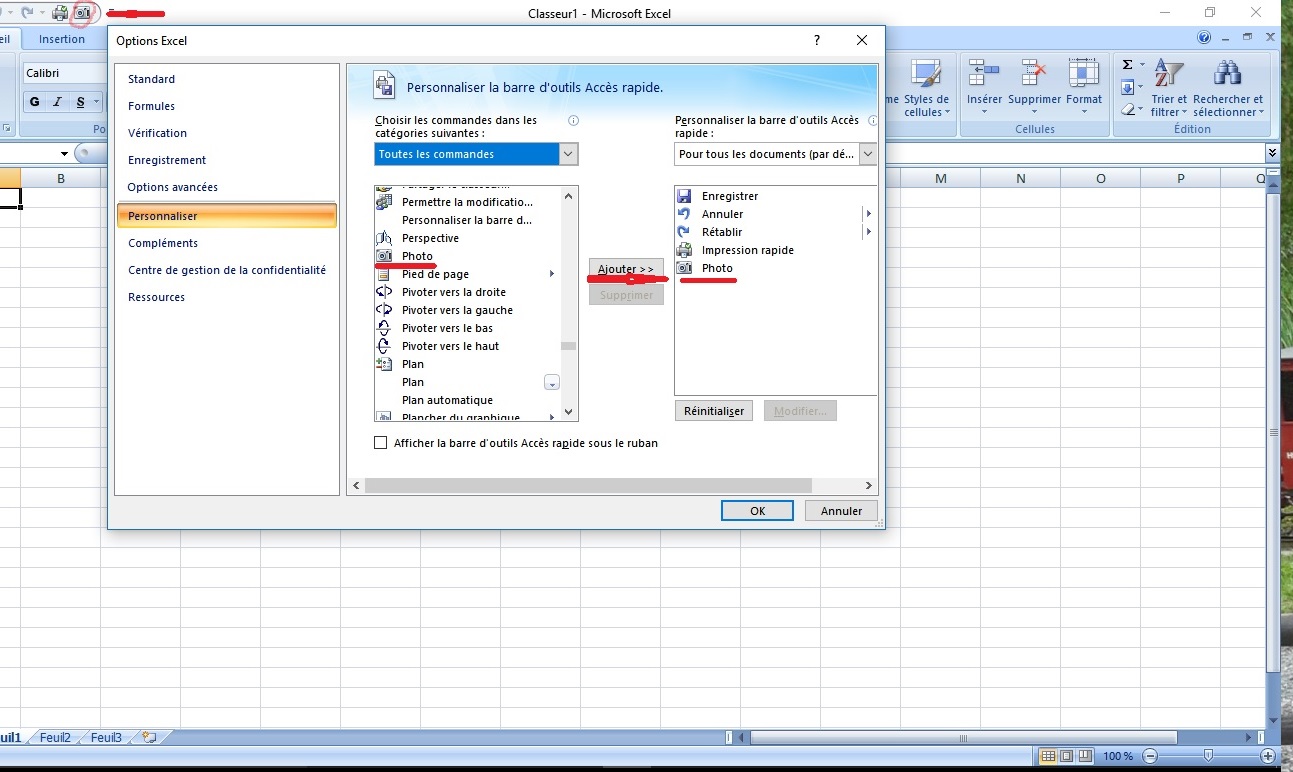
Task: Toggle bold G formatting button
Action: click(x=35, y=102)
